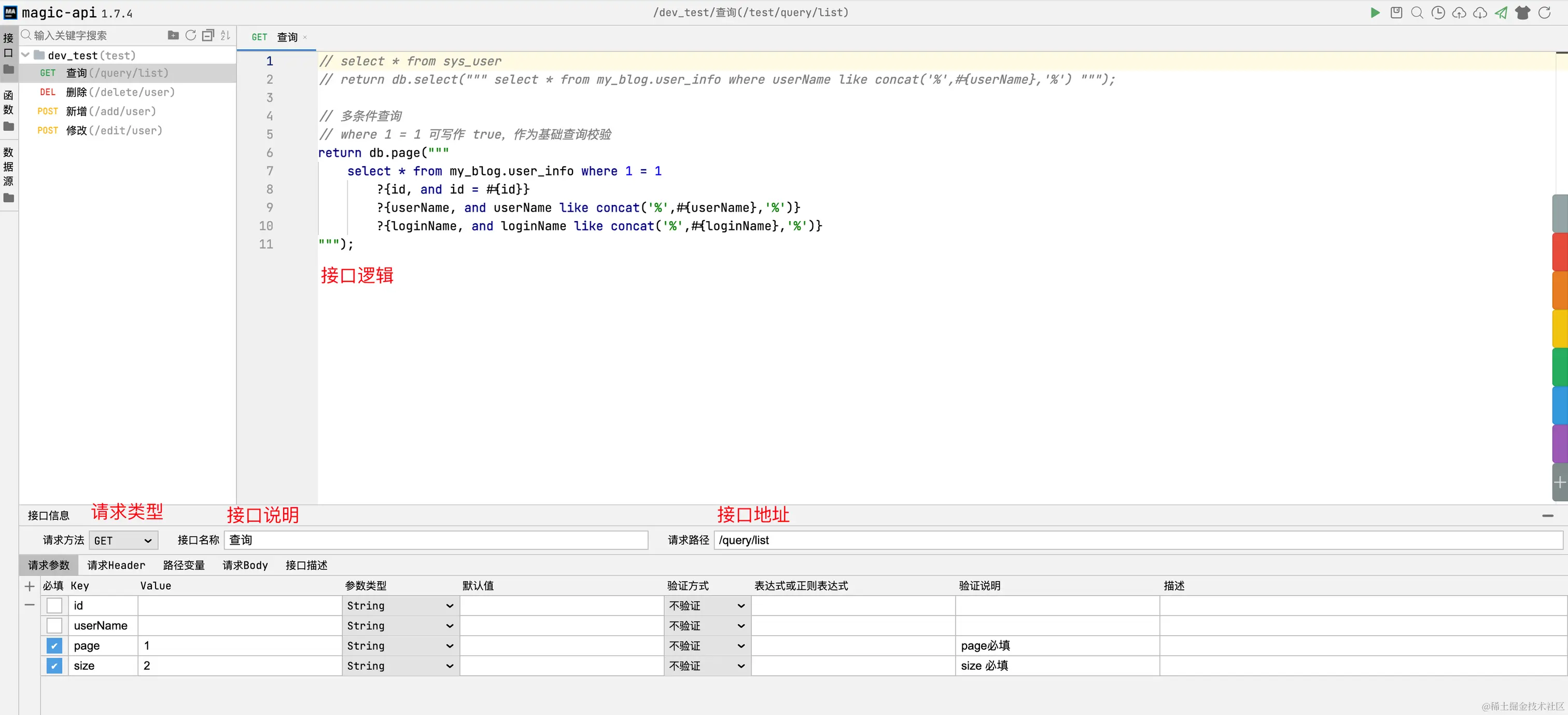This screenshot has height=715, width=1568.
Task: Open the 接口 sidebar panel
Action: pos(8,53)
